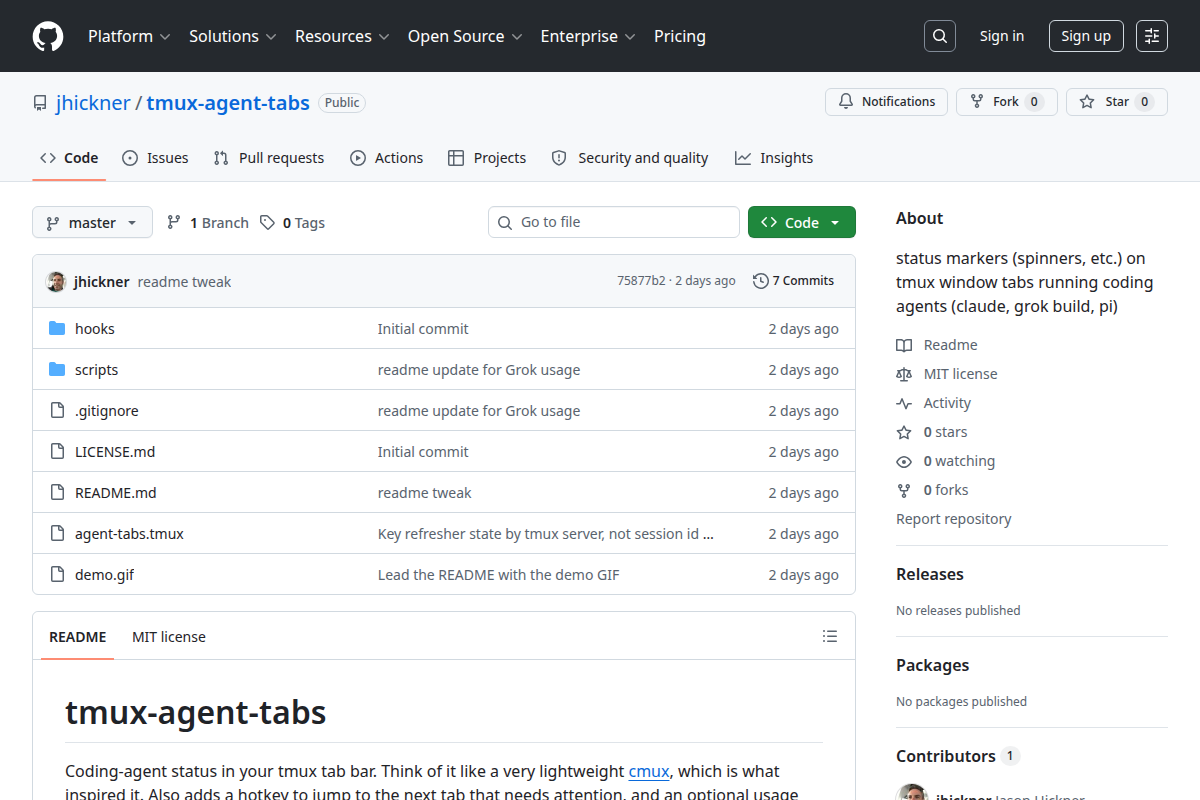Screen dimensions: 1200x800
Task: Open README outline list icon
Action: [829, 636]
